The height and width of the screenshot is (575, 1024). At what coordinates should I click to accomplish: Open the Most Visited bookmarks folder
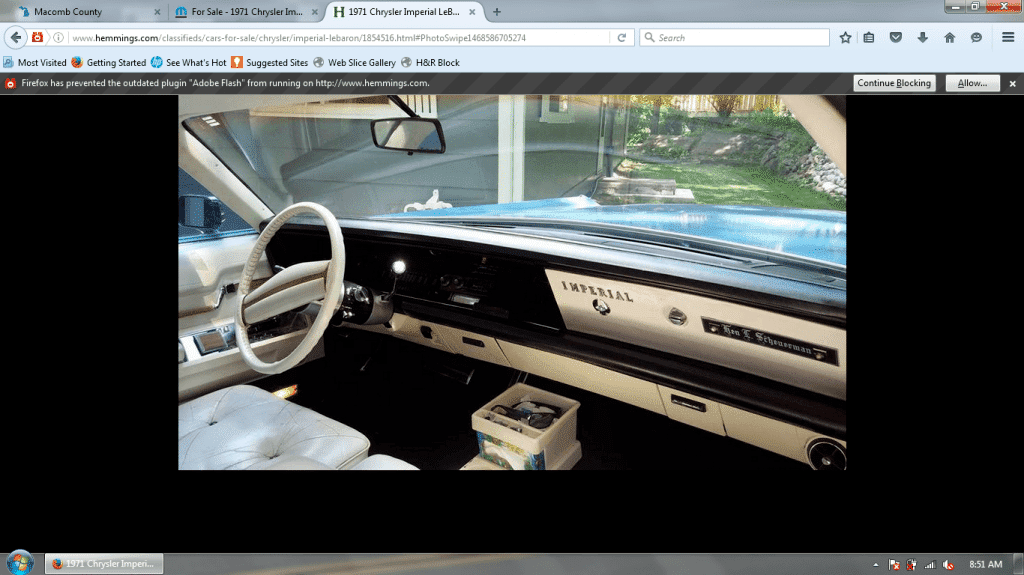(35, 62)
